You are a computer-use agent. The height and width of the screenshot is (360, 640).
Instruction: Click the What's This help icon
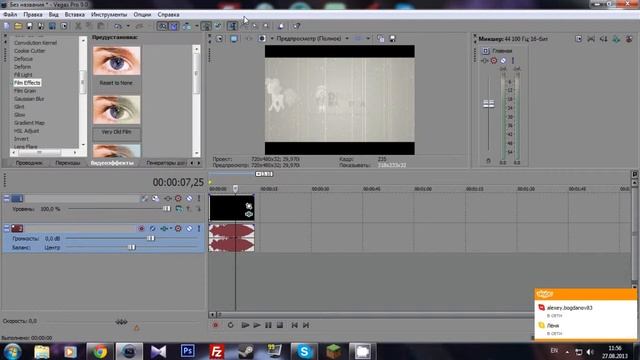[297, 26]
